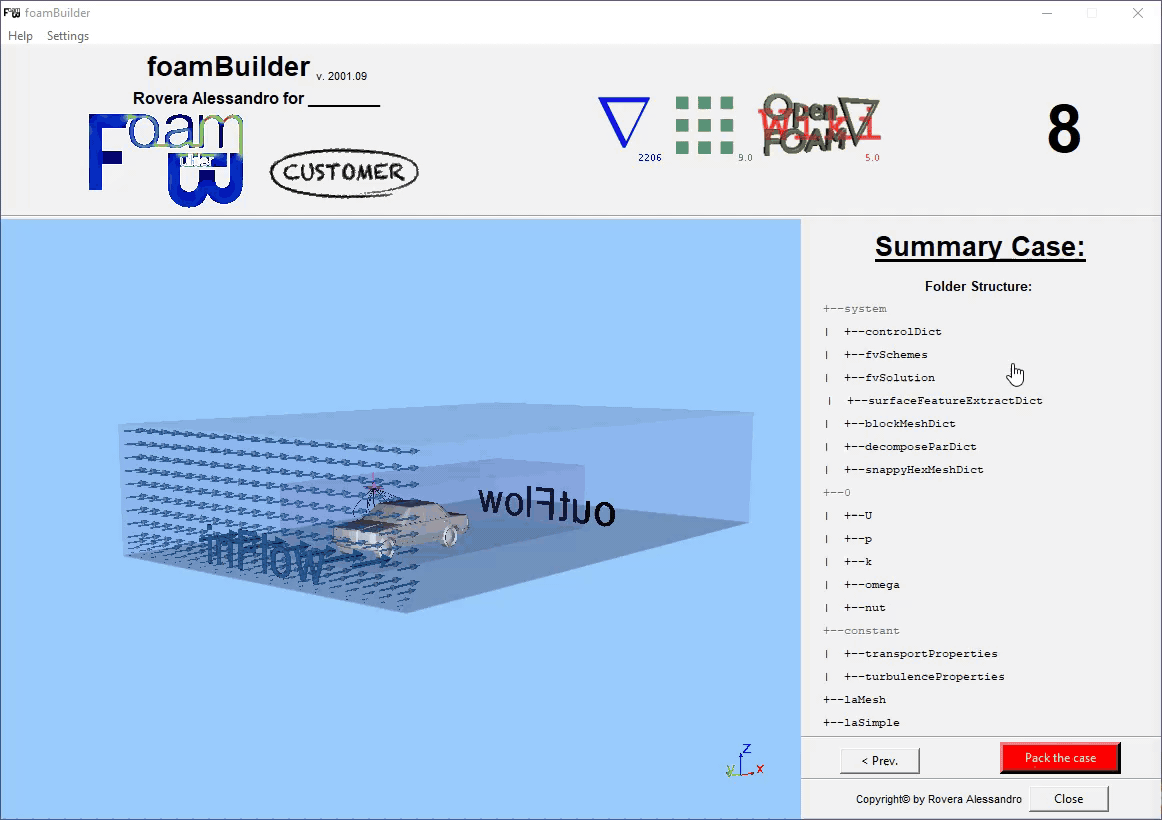
Task: Select the 0 folder entry
Action: click(x=837, y=493)
